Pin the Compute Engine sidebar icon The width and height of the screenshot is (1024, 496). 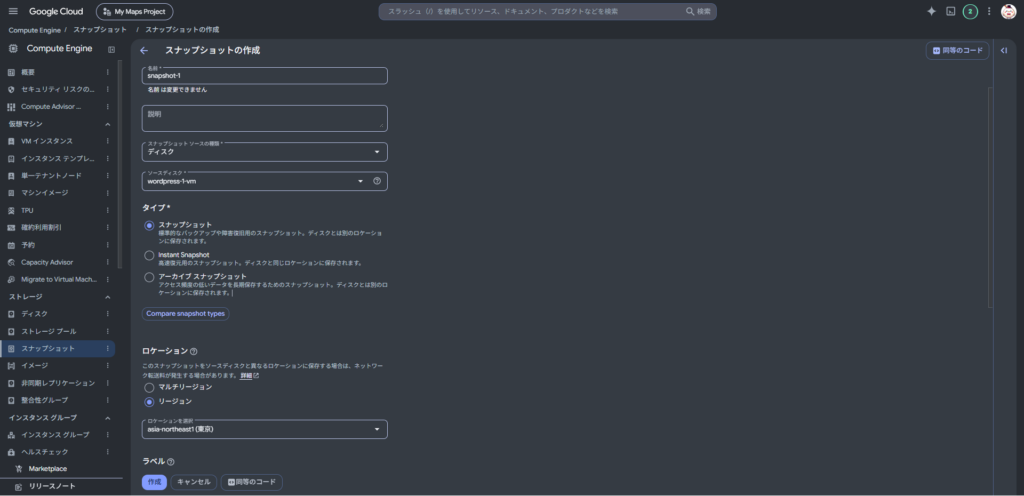click(111, 49)
